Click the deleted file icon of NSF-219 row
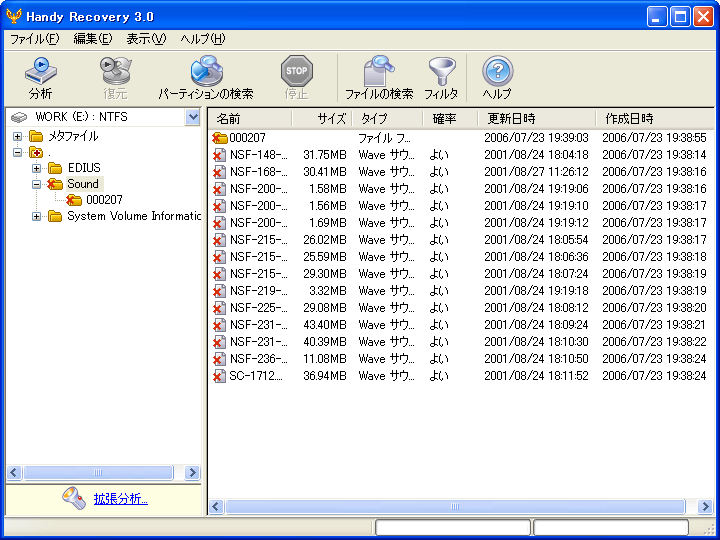The image size is (720, 540). 219,291
